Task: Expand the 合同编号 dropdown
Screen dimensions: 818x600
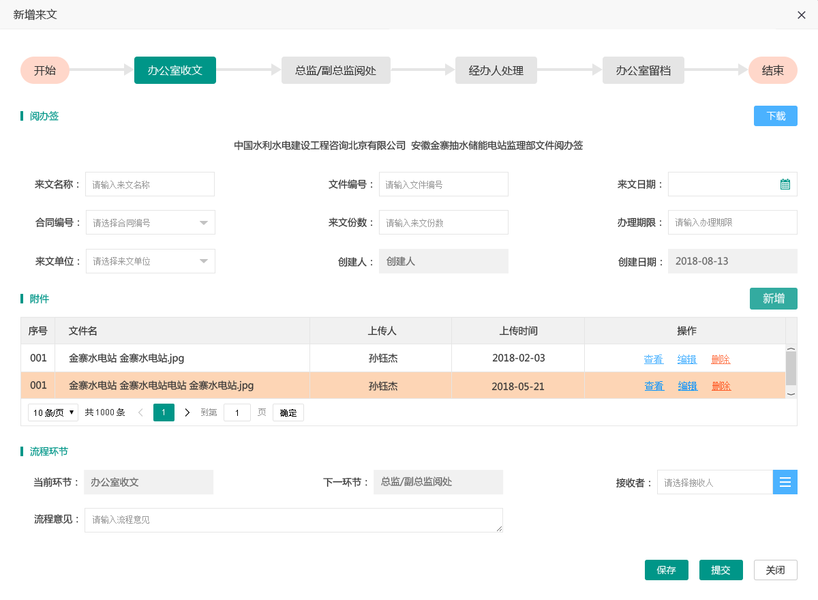Action: [x=203, y=222]
